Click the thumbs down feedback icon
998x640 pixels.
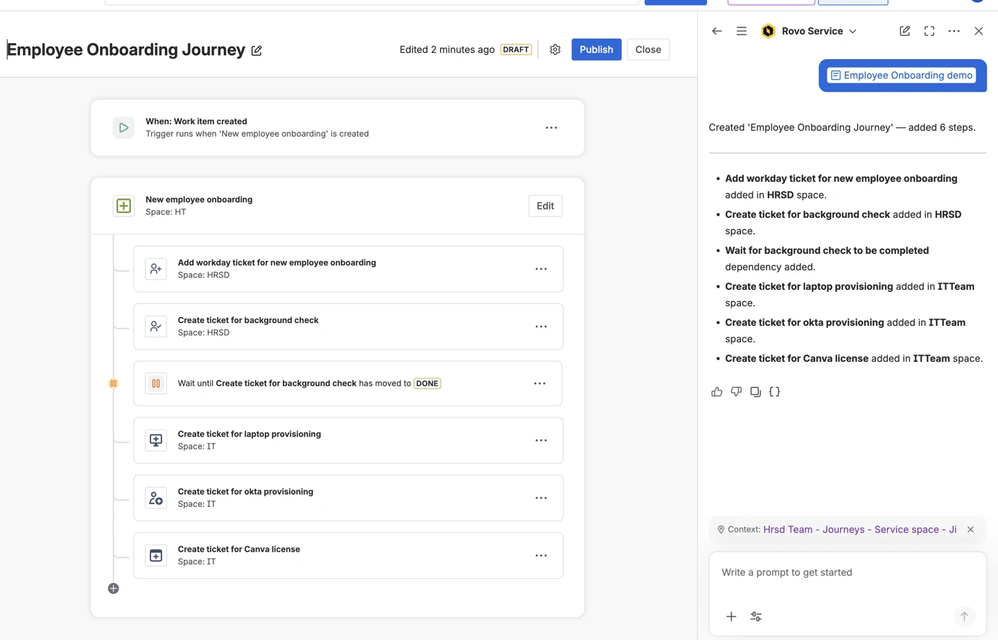click(736, 392)
